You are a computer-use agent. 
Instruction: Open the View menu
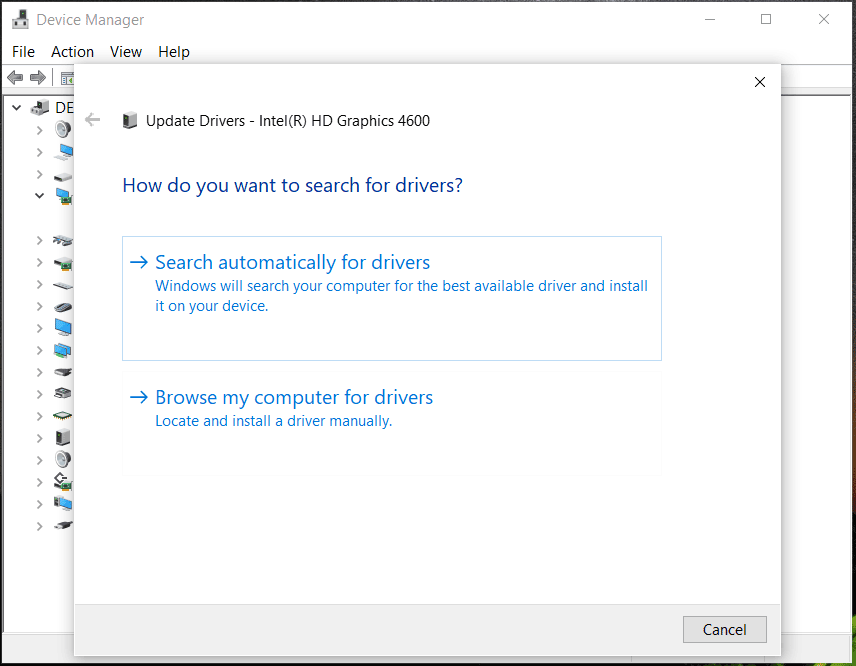tap(126, 52)
